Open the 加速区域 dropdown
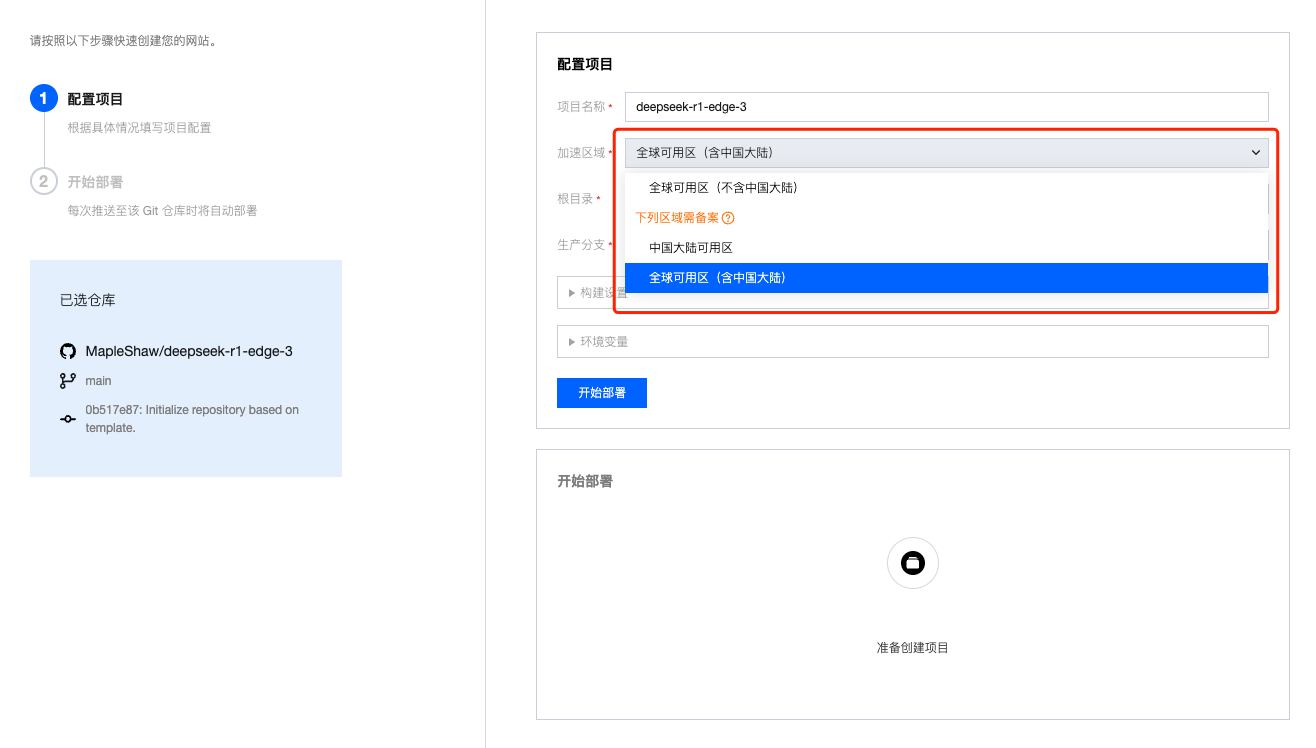The height and width of the screenshot is (748, 1316). (x=945, y=152)
